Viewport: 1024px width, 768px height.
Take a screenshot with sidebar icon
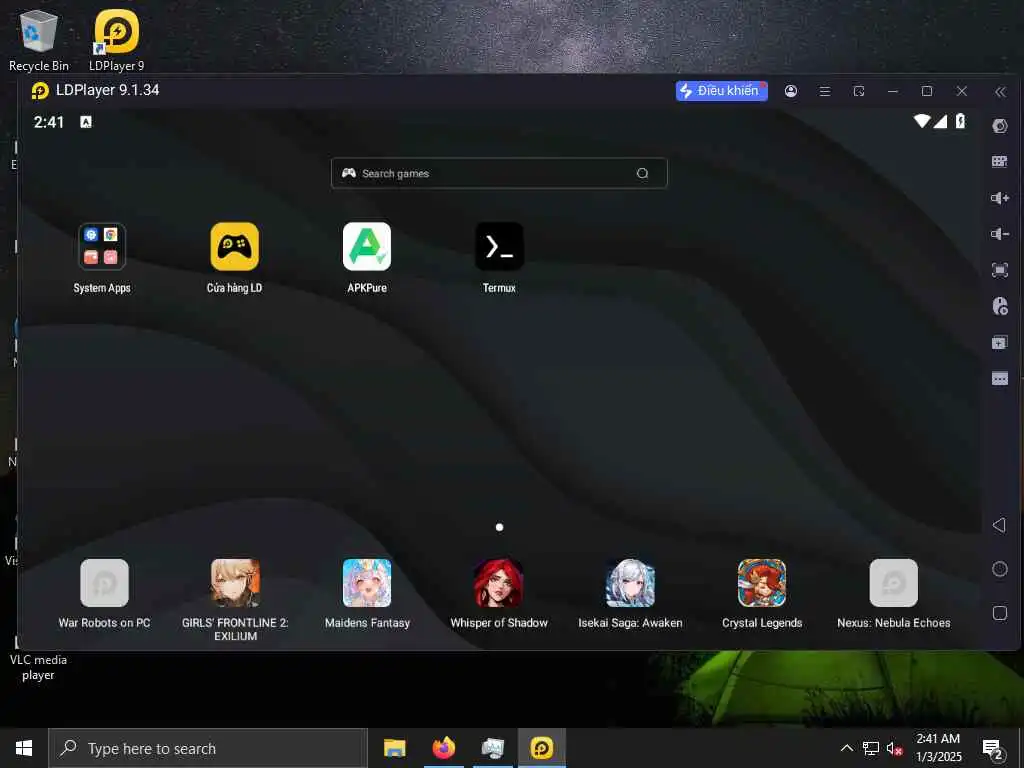[1000, 270]
